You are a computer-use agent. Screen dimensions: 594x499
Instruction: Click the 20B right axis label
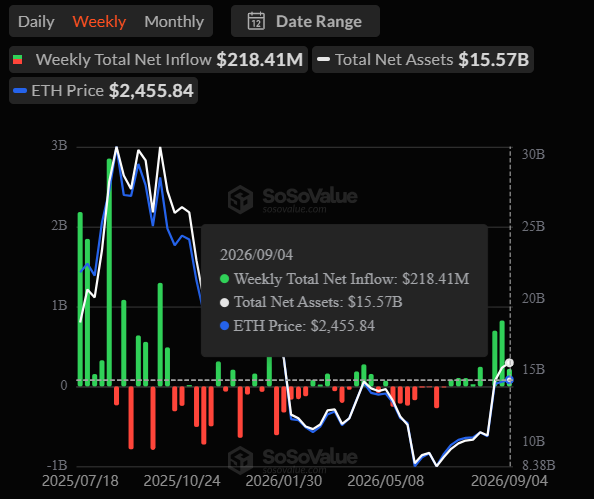533,298
